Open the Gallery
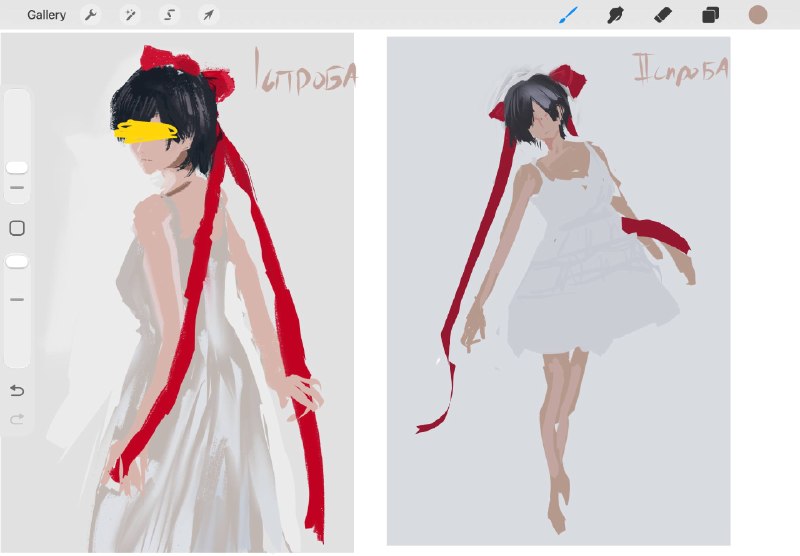Viewport: 800px width, 556px height. 46,15
